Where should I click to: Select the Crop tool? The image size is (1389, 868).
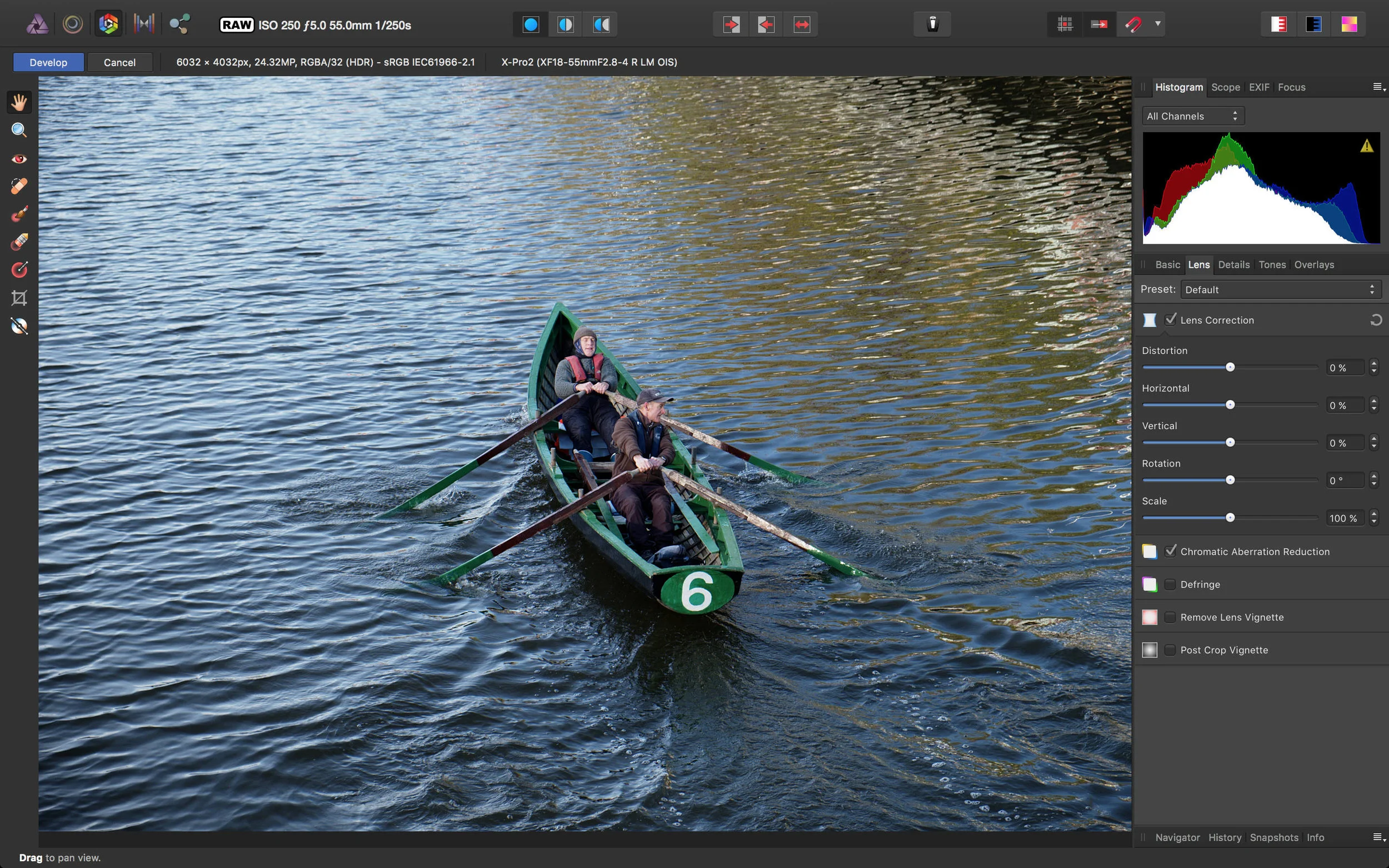coord(19,297)
